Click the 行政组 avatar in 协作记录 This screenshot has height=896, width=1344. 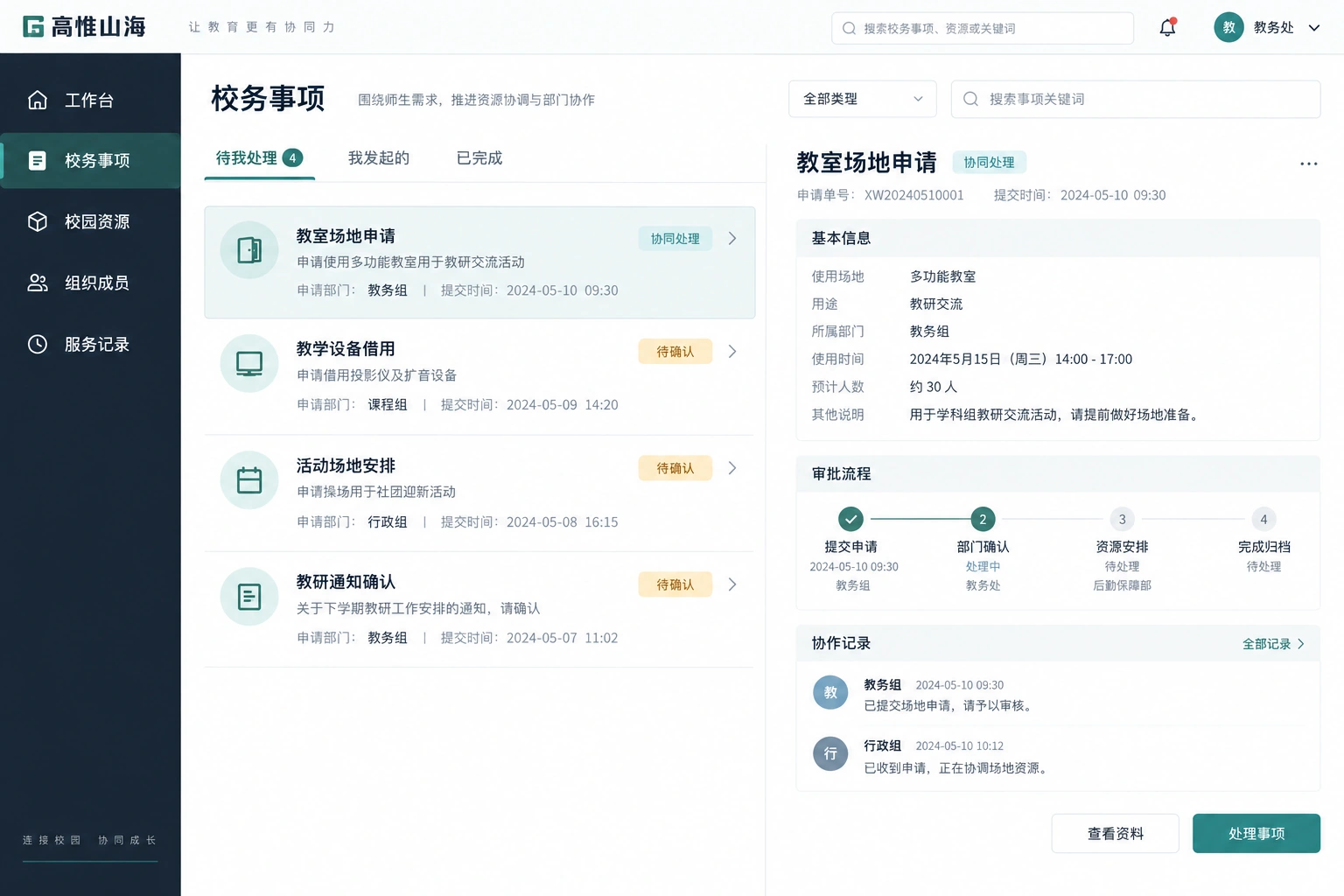click(x=830, y=753)
